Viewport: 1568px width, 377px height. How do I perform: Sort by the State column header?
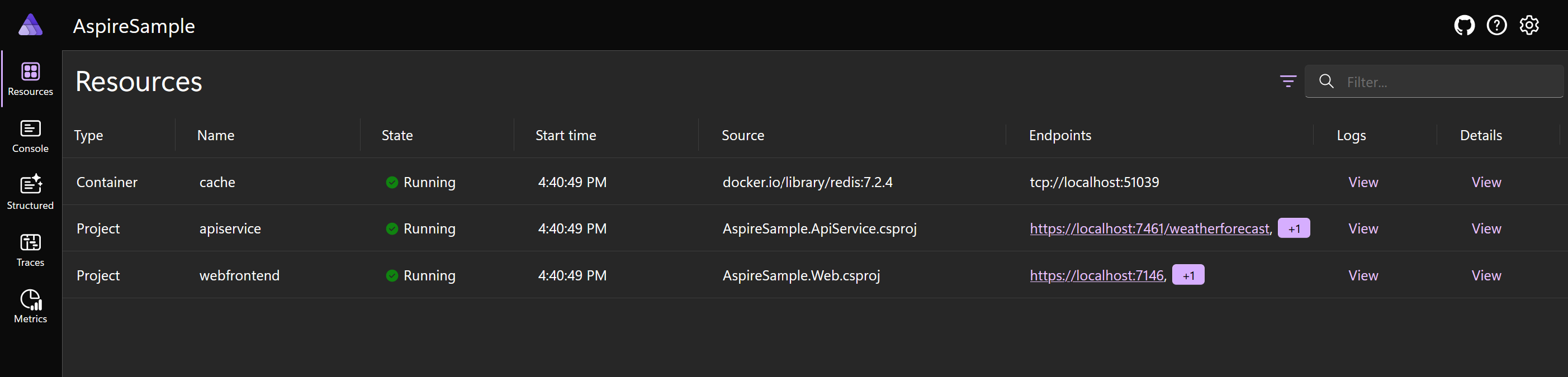[397, 135]
